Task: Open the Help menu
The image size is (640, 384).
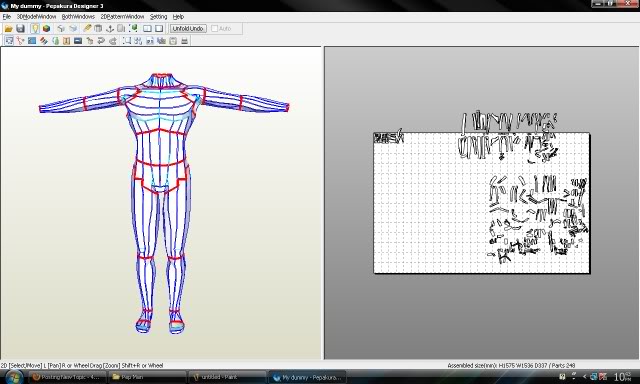Action: tap(178, 17)
